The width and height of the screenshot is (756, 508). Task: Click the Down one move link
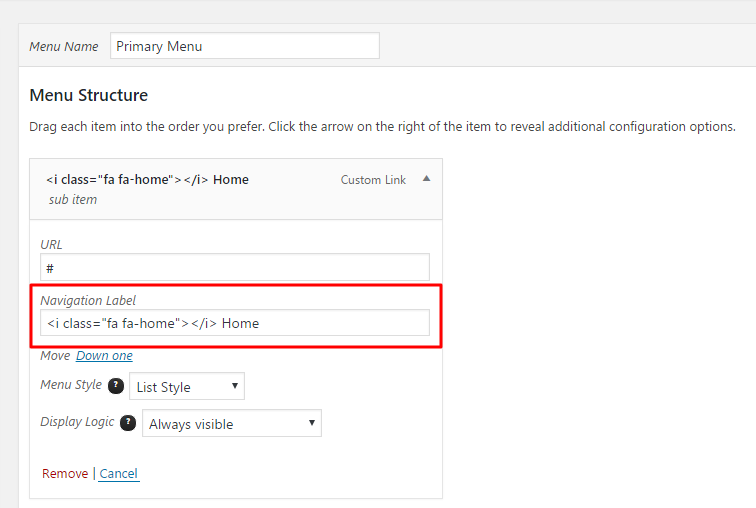coord(104,356)
